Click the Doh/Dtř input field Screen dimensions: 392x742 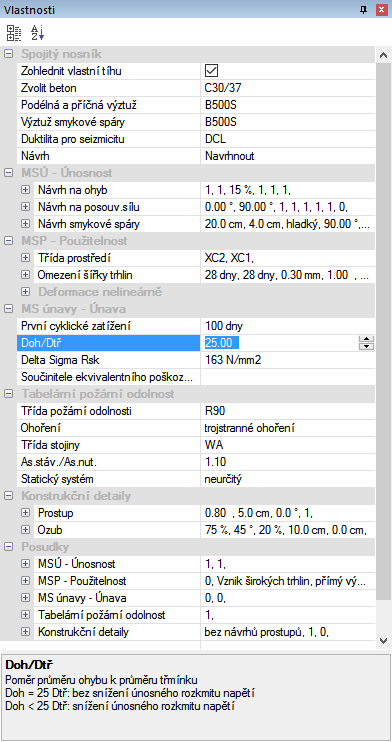(280, 343)
